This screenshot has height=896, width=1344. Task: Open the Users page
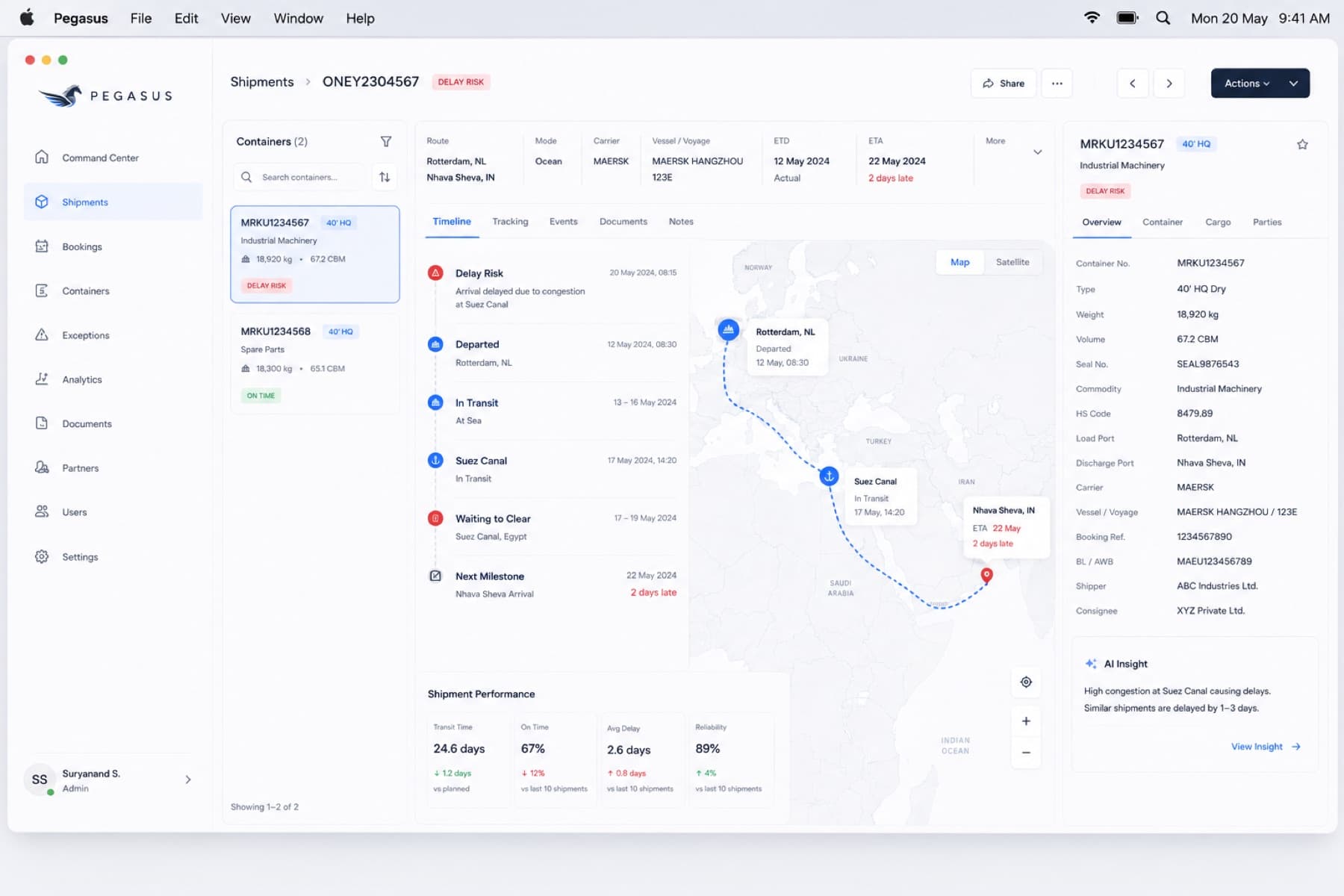112,512
